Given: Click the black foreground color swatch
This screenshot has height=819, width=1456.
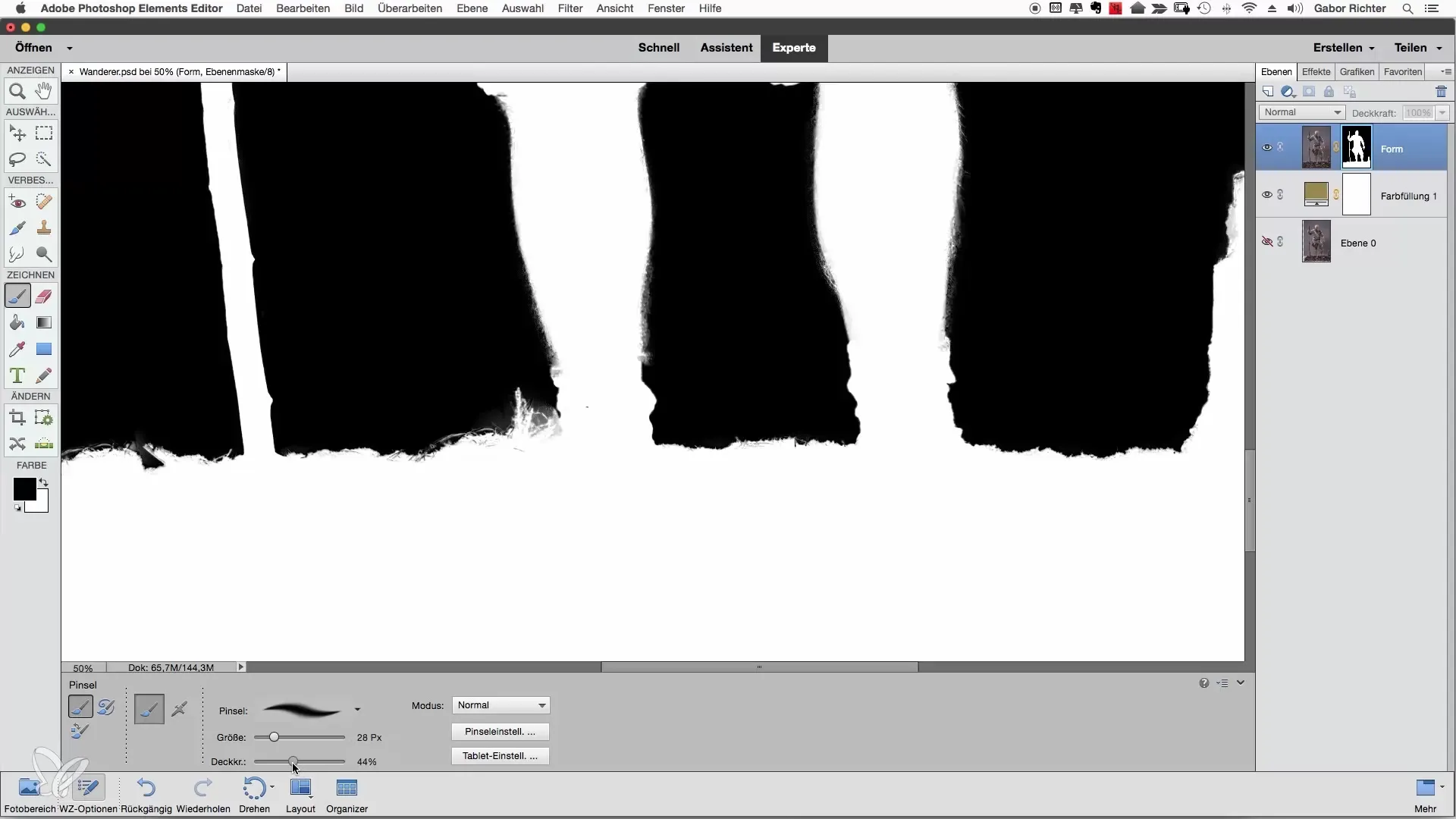Looking at the screenshot, I should pyautogui.click(x=24, y=489).
